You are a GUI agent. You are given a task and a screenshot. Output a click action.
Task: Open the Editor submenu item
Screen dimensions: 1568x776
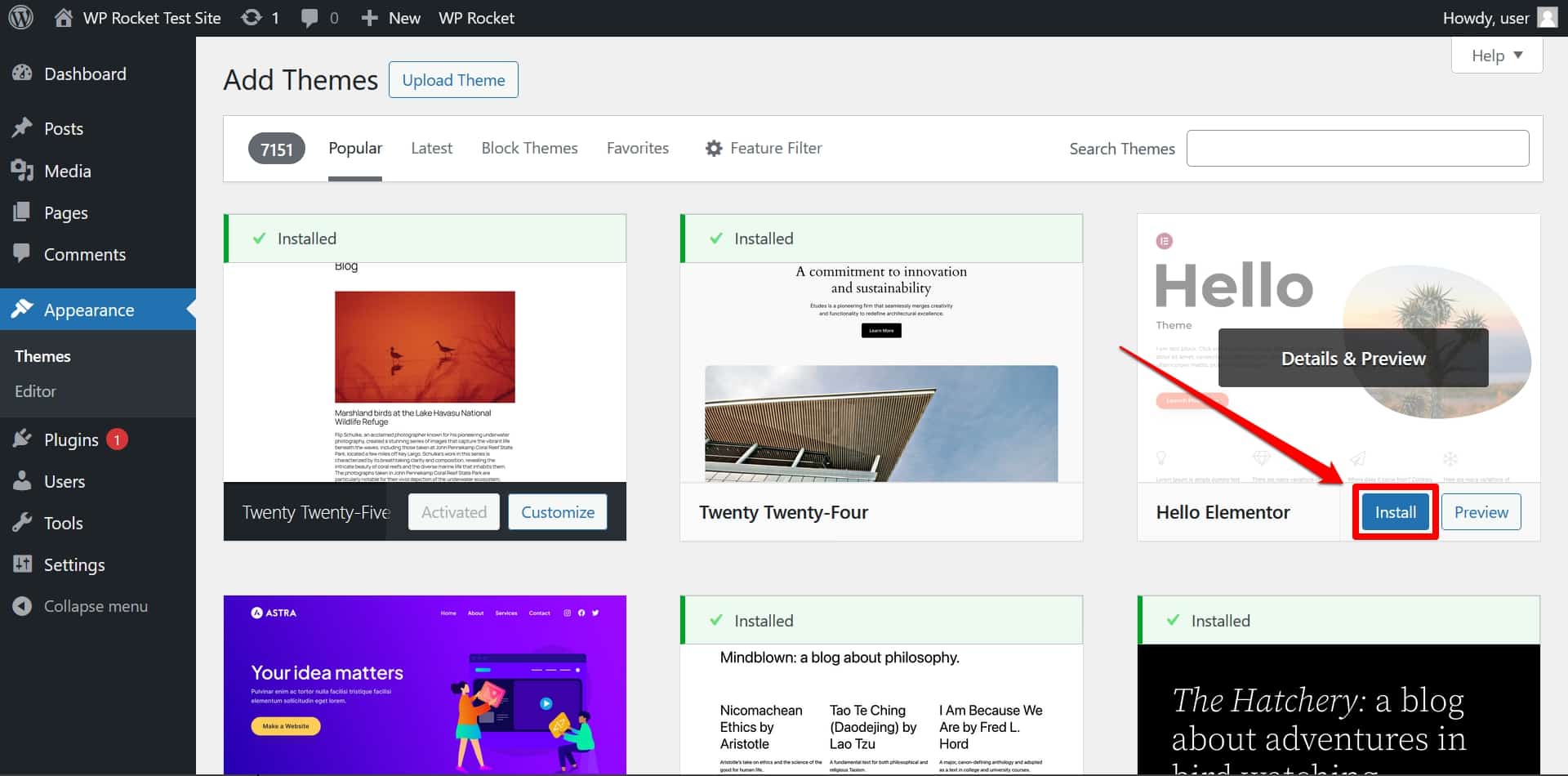coord(35,391)
